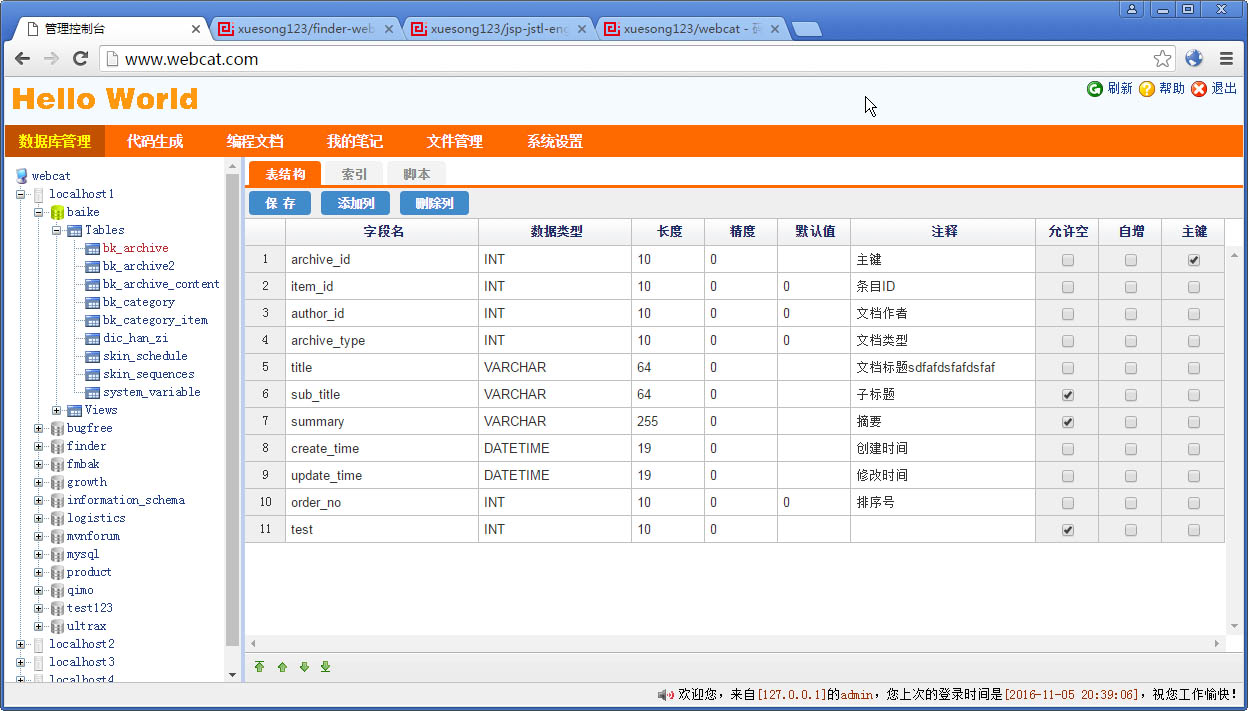Move row to top with first green arrow
The height and width of the screenshot is (711, 1248).
tap(260, 667)
